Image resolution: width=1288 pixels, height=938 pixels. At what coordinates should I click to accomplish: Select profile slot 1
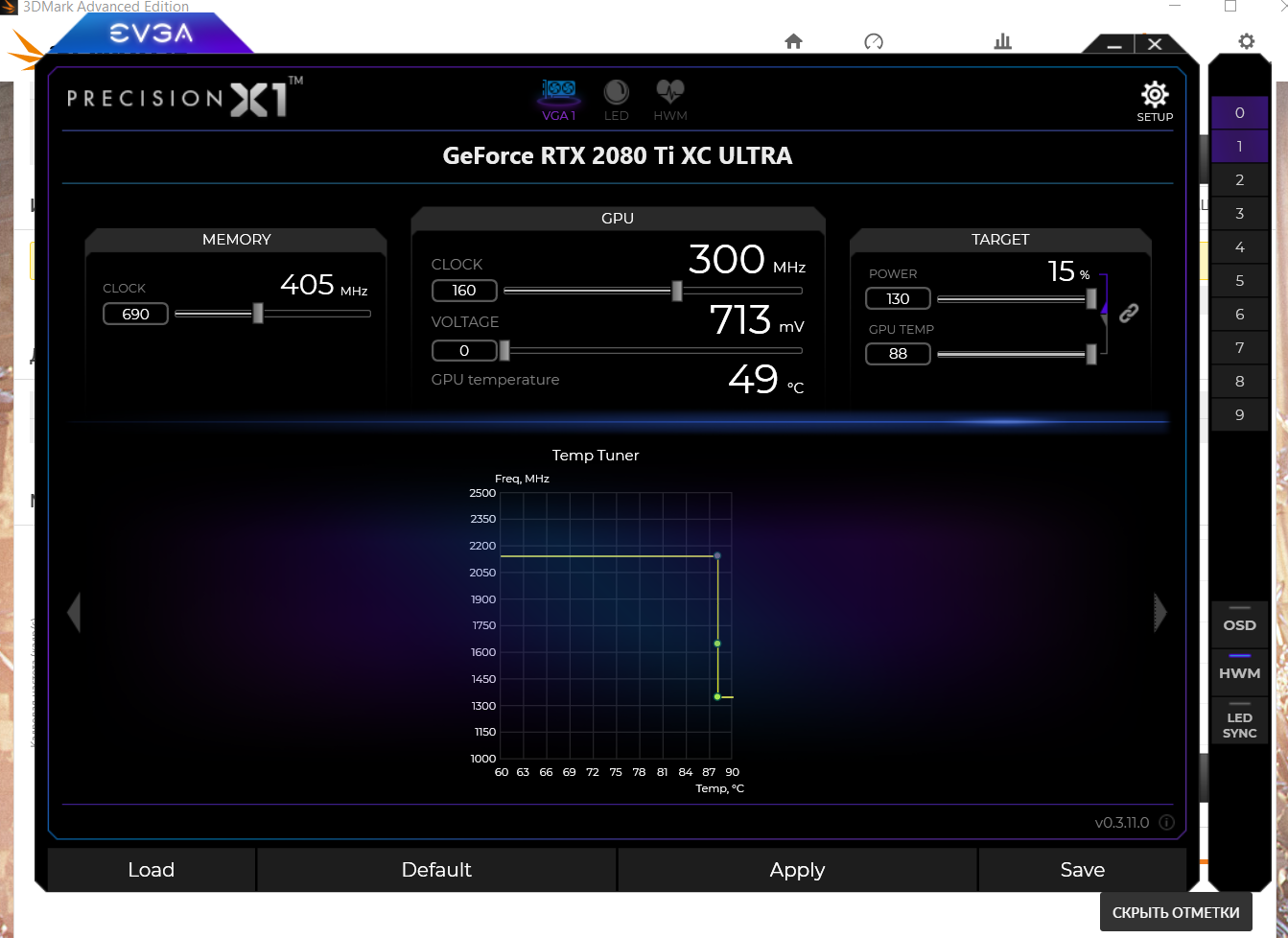pyautogui.click(x=1239, y=147)
